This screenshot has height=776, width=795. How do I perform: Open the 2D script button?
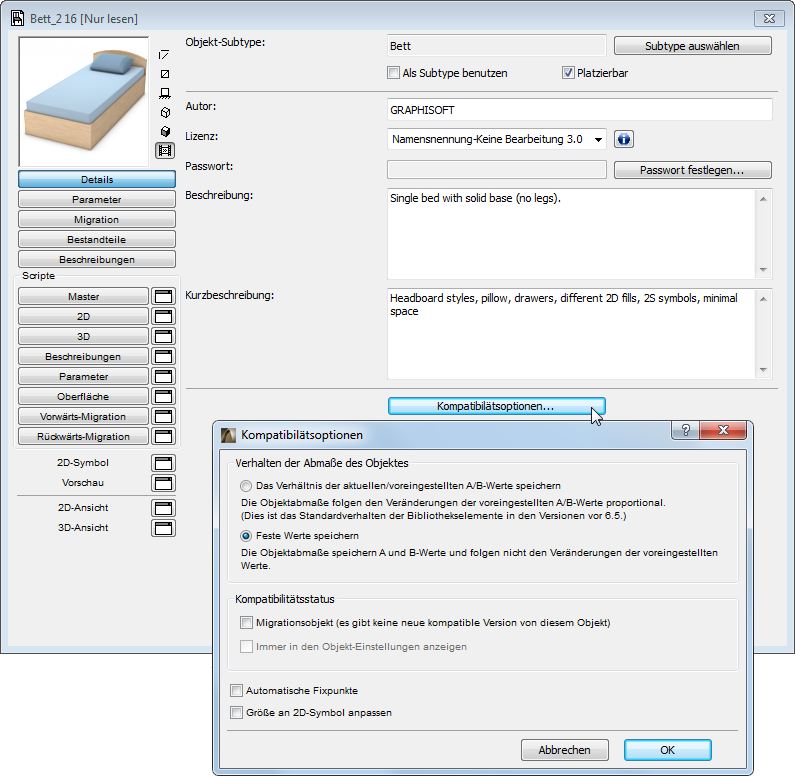tap(84, 316)
